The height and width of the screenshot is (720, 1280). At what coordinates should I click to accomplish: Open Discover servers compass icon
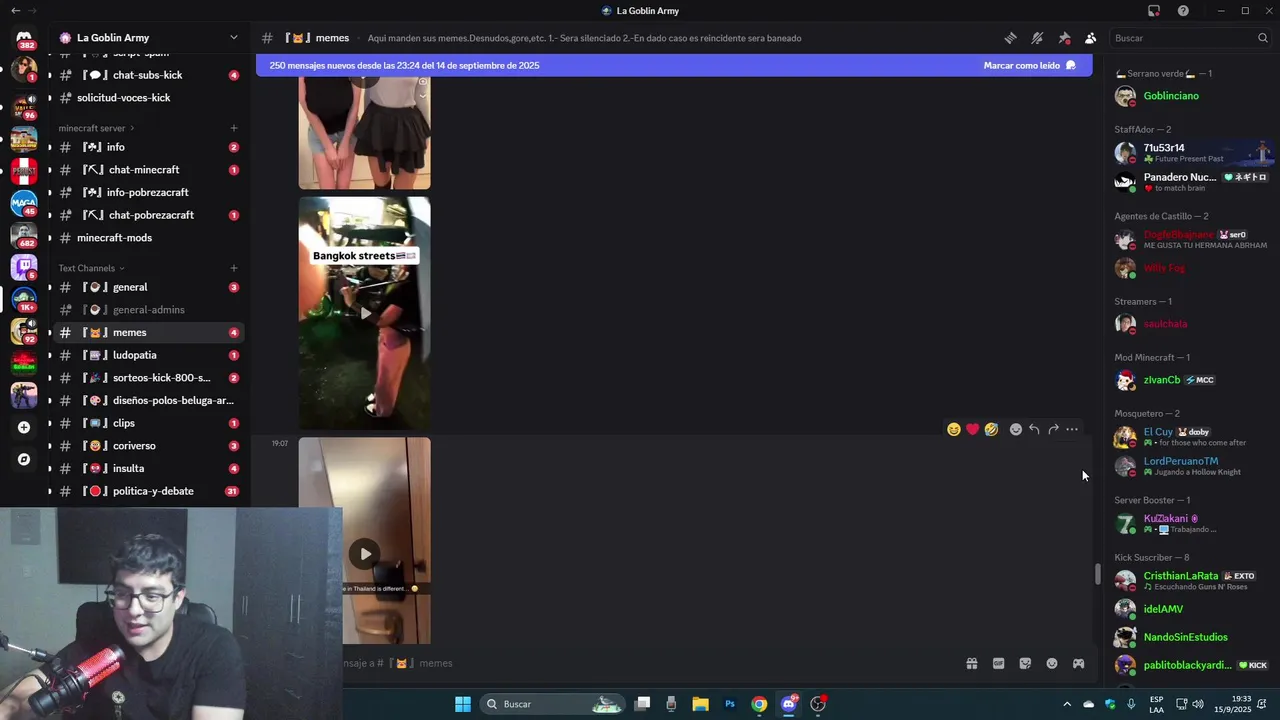(24, 460)
